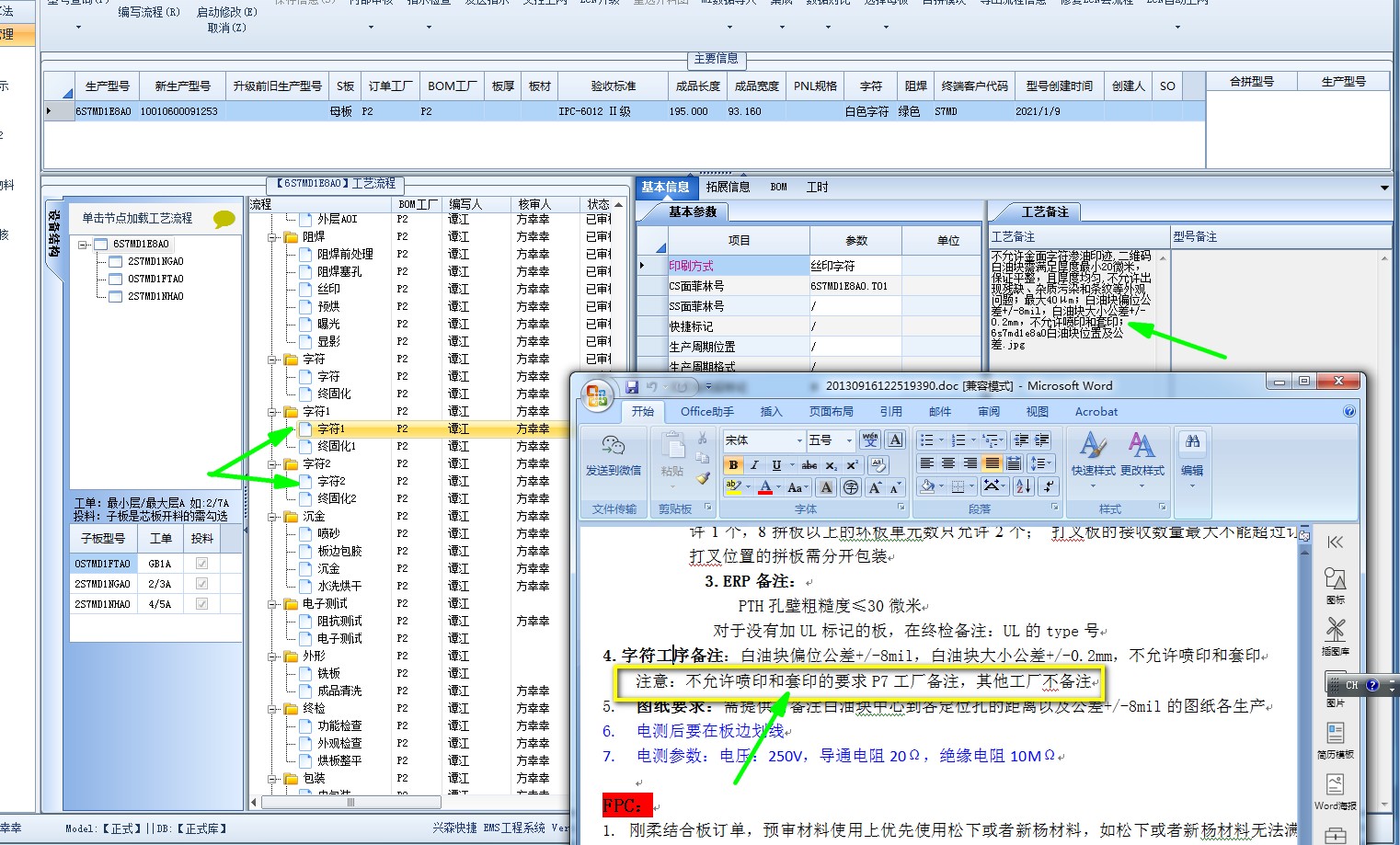Click the 印刷方式 value field 丝印字符
The image size is (1400, 845).
pos(855,266)
